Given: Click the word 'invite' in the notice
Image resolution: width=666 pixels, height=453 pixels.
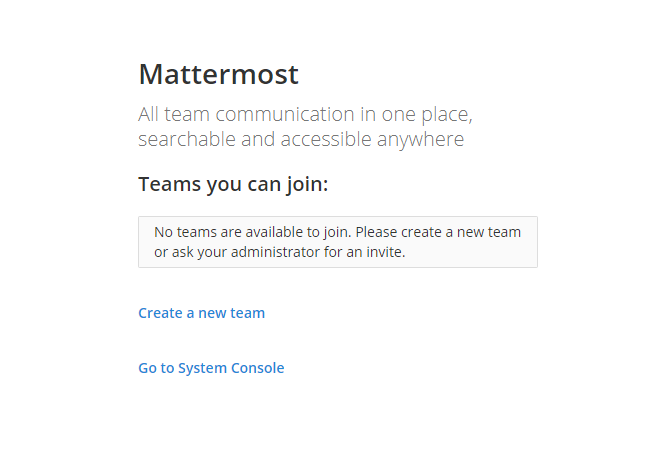Looking at the screenshot, I should click(x=385, y=252).
